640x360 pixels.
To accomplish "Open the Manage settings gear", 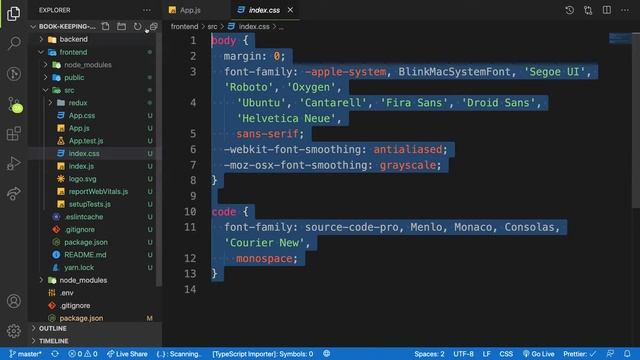I will tap(13, 331).
